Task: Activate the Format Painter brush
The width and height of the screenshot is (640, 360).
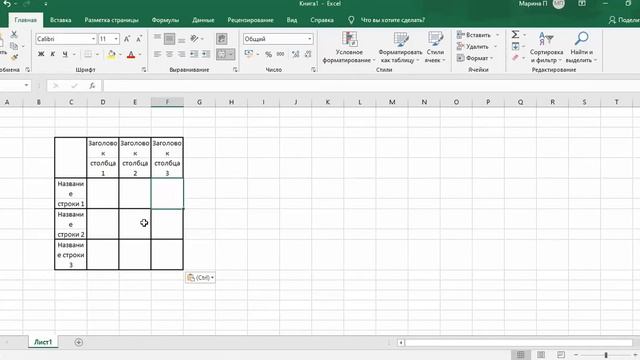Action: (x=14, y=58)
